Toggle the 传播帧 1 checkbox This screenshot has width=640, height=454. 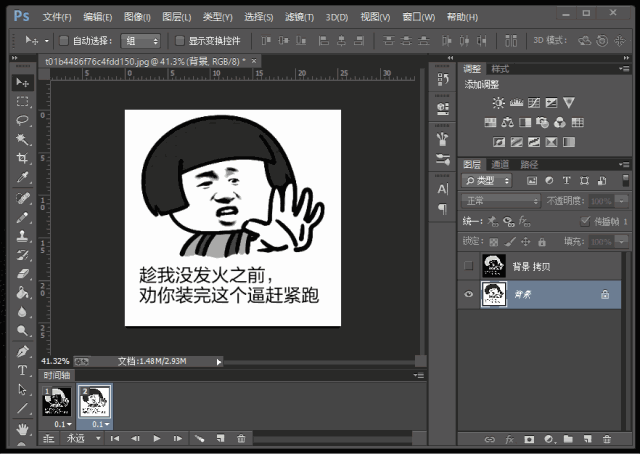coord(585,221)
